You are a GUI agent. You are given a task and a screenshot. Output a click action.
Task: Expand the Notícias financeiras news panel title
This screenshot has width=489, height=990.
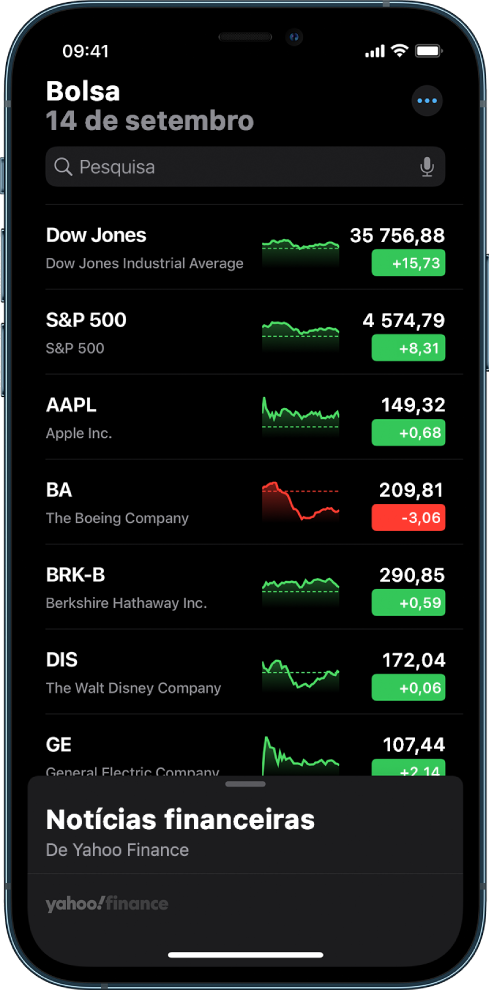coord(180,820)
